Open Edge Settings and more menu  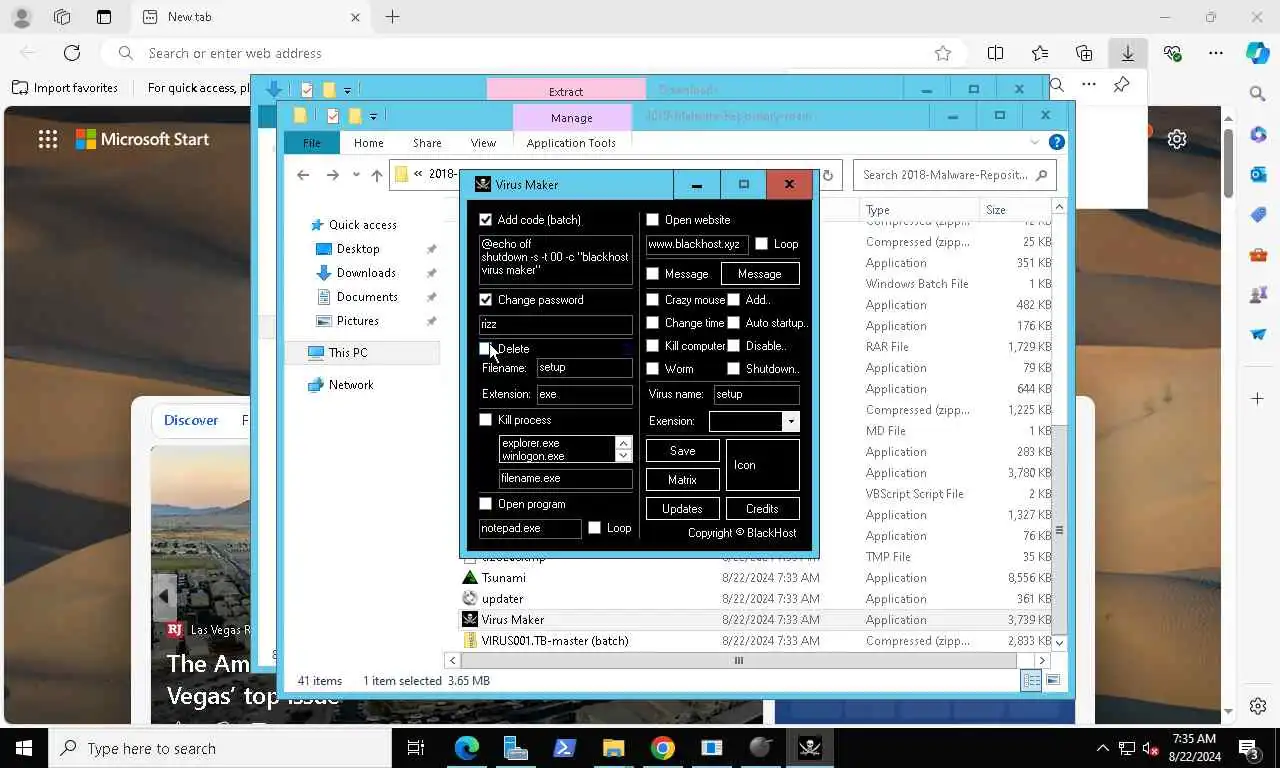tap(1215, 53)
